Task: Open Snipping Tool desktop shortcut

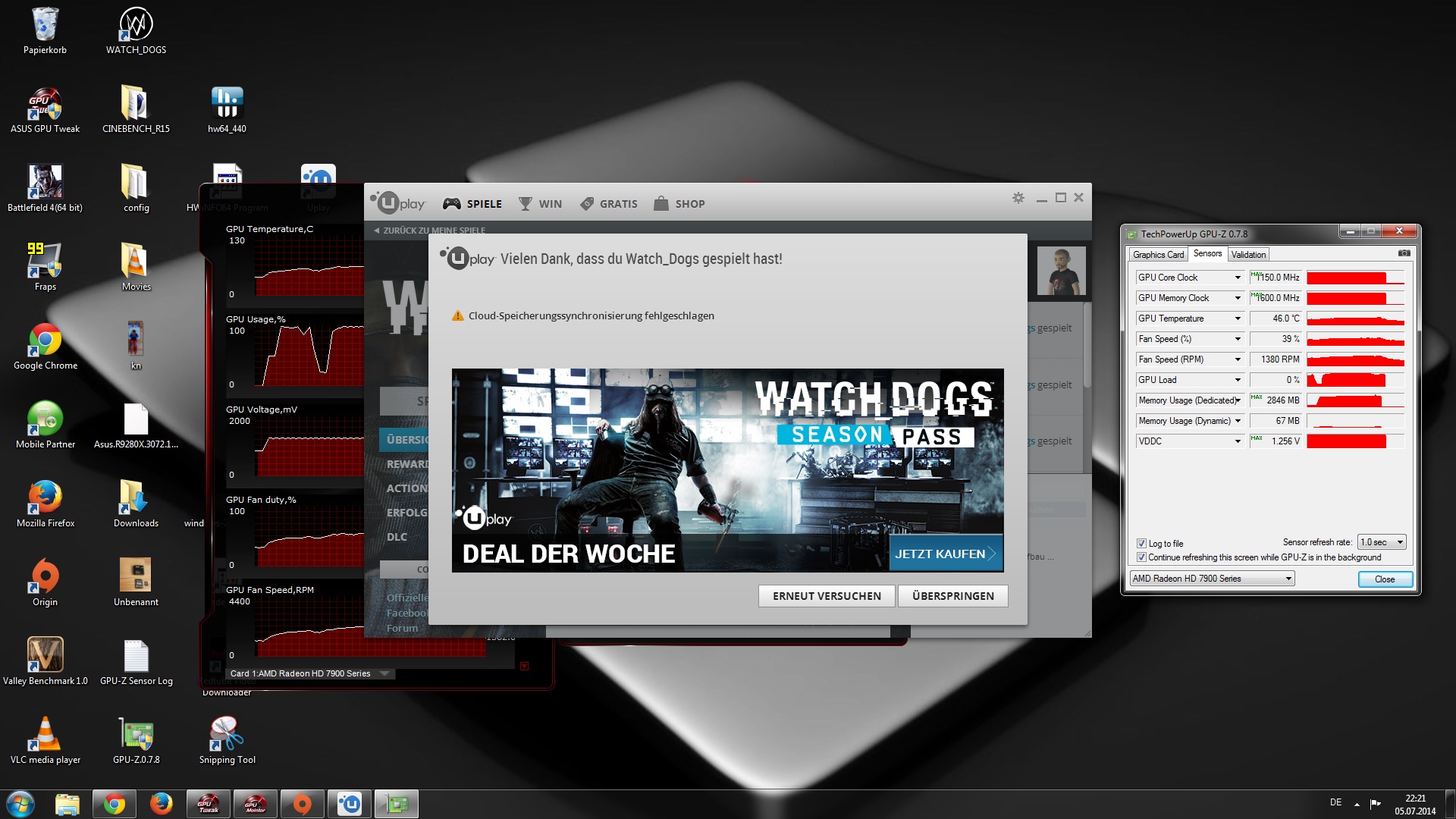Action: pos(226,733)
